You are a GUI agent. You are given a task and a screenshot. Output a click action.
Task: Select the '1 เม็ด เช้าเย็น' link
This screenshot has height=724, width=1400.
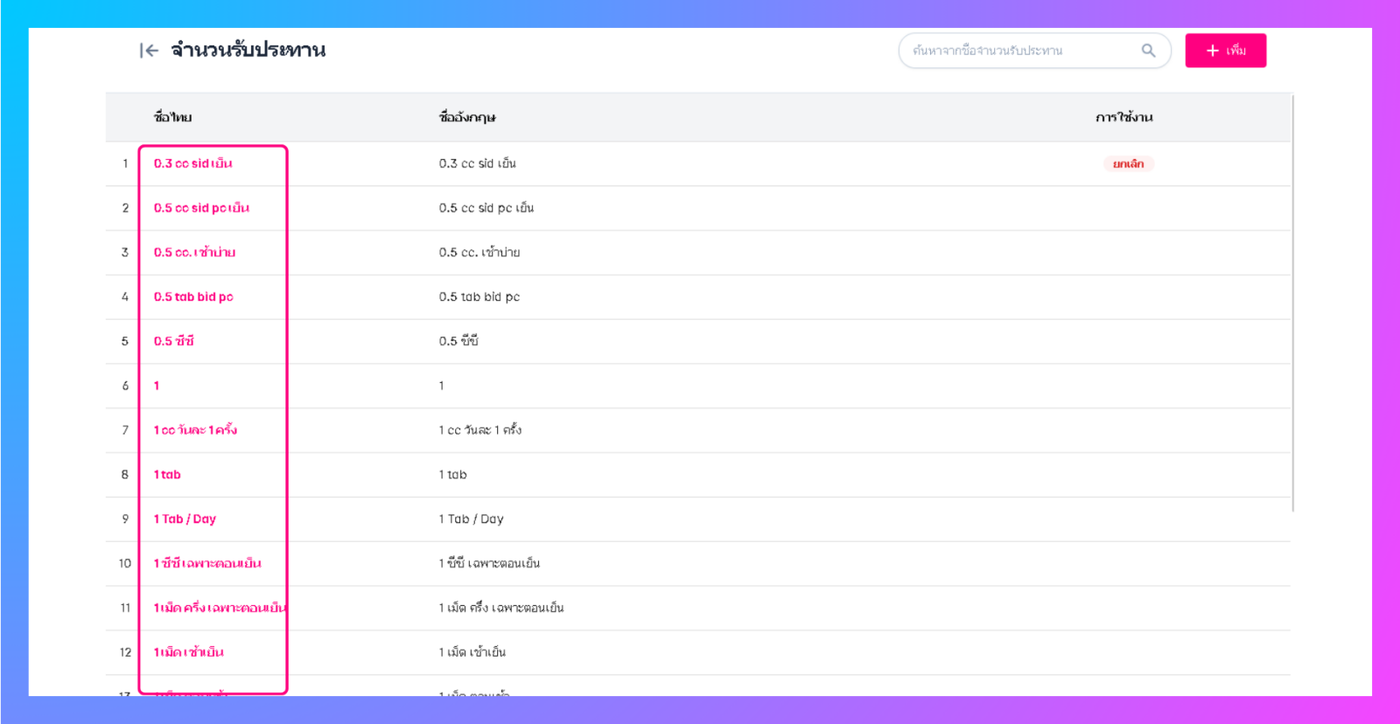[x=189, y=652]
